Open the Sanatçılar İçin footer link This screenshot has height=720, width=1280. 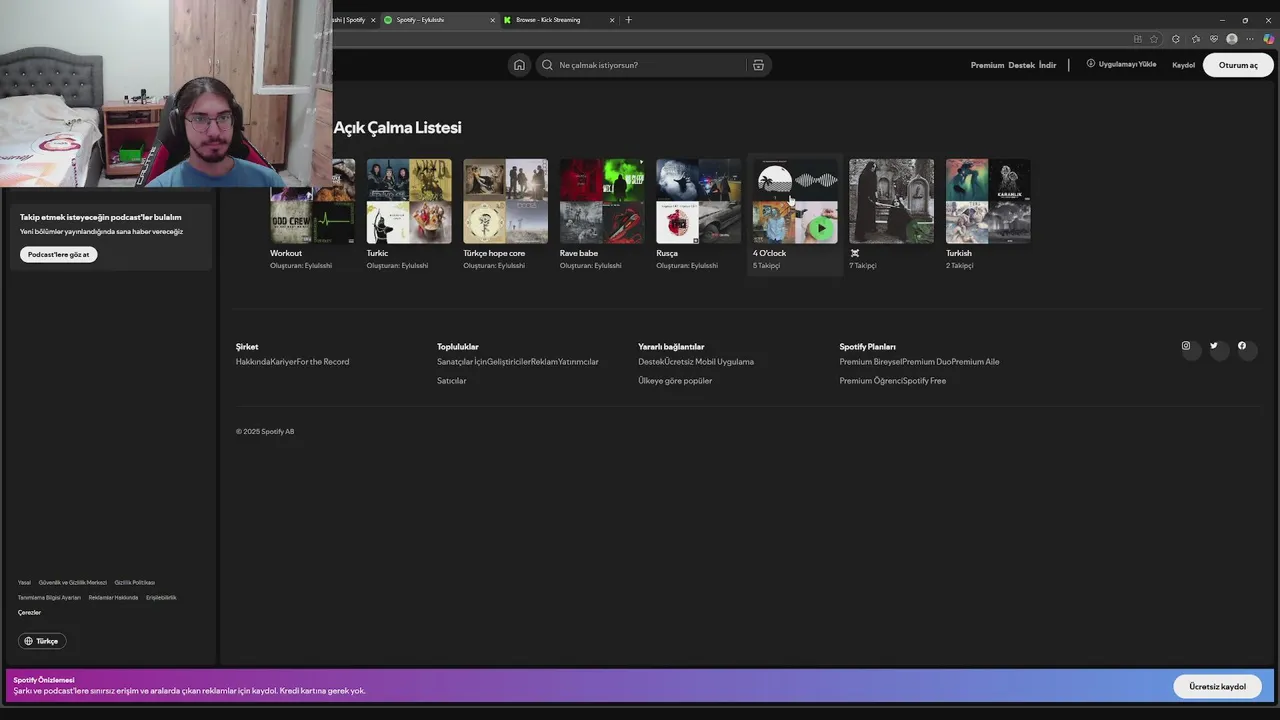click(x=461, y=362)
